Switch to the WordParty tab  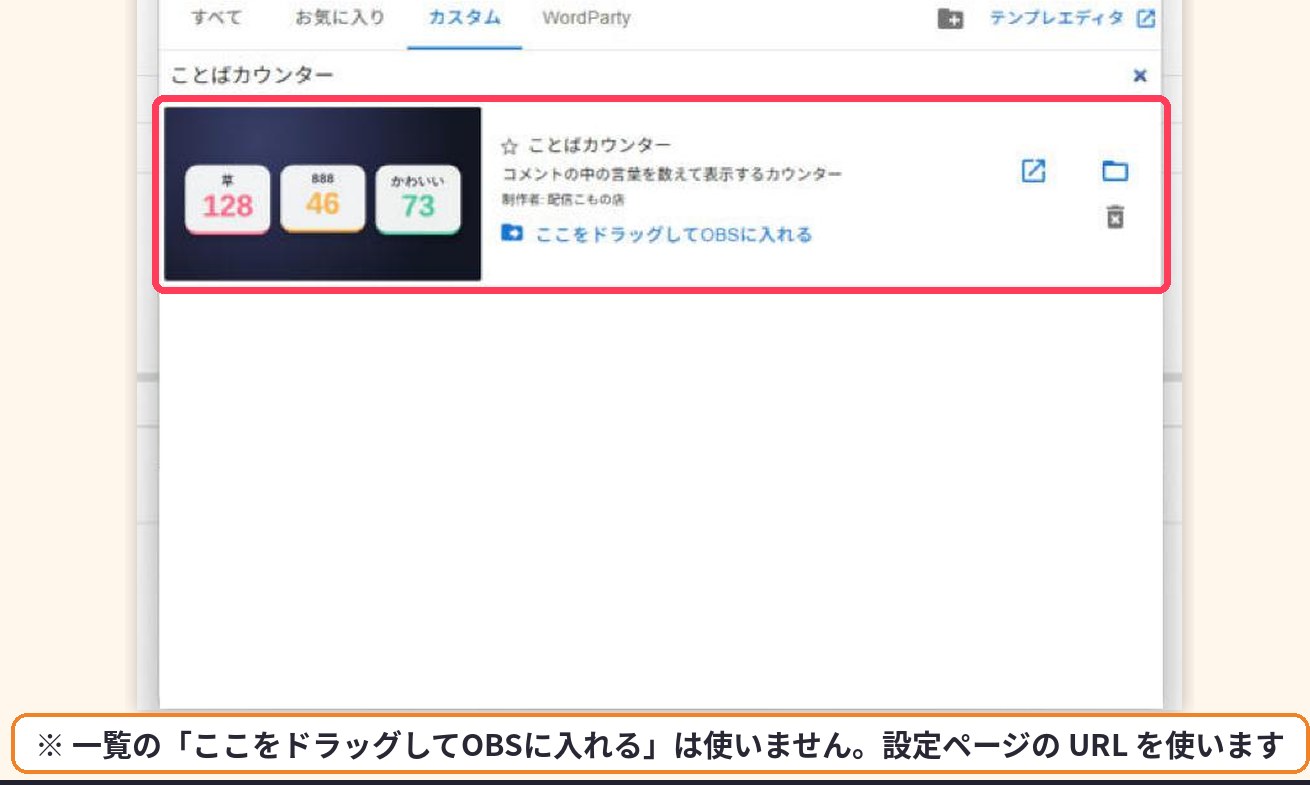[586, 18]
